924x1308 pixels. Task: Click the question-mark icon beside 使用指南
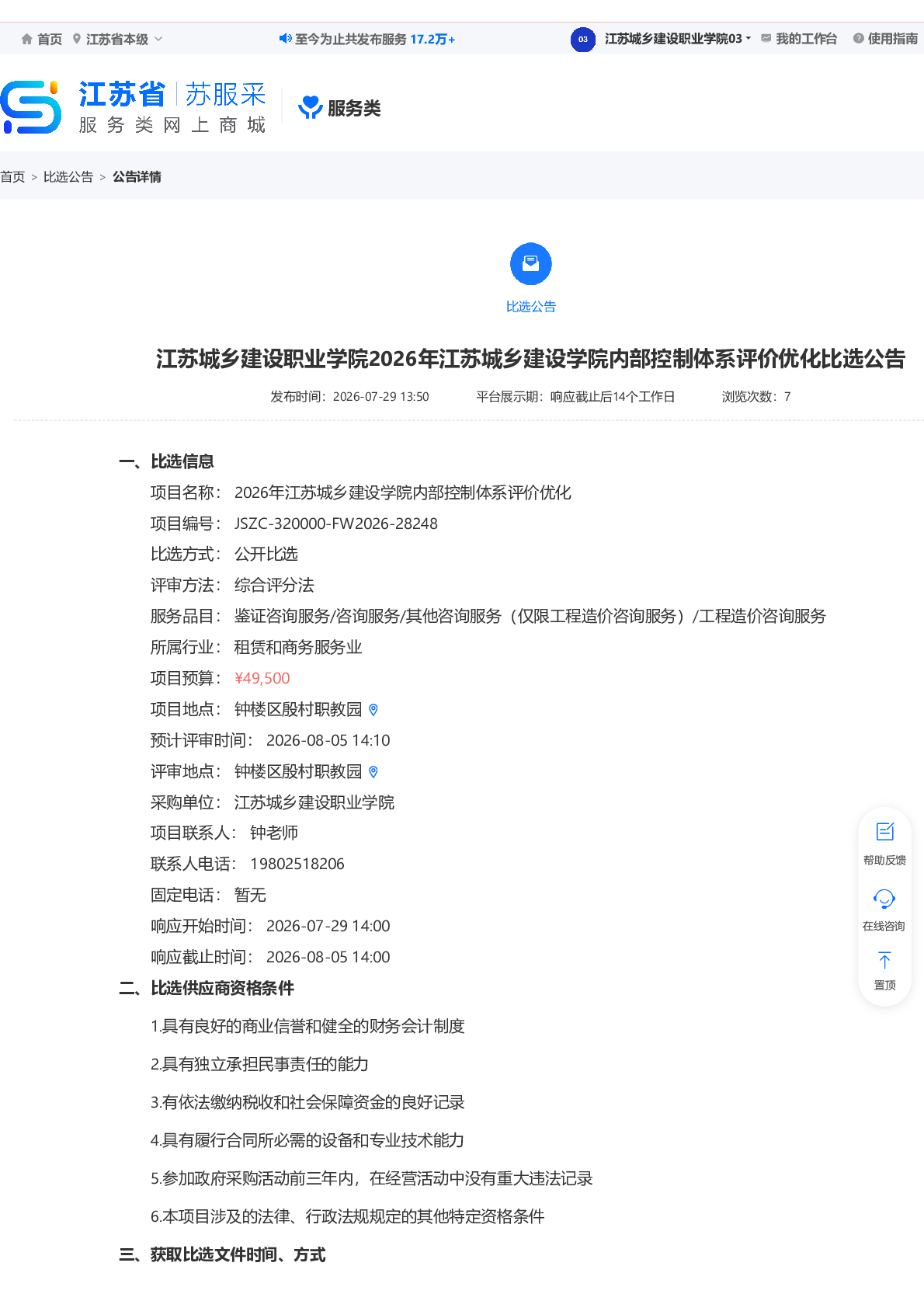[x=858, y=39]
